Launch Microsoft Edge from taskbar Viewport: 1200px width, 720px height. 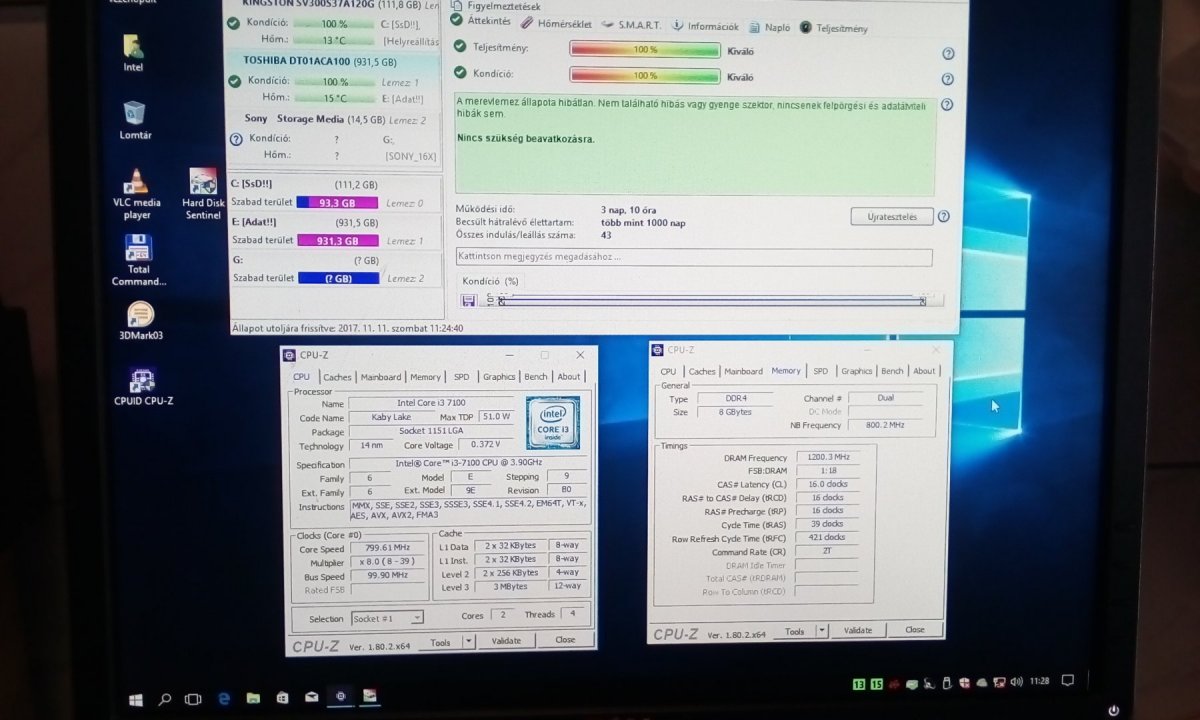coord(224,698)
